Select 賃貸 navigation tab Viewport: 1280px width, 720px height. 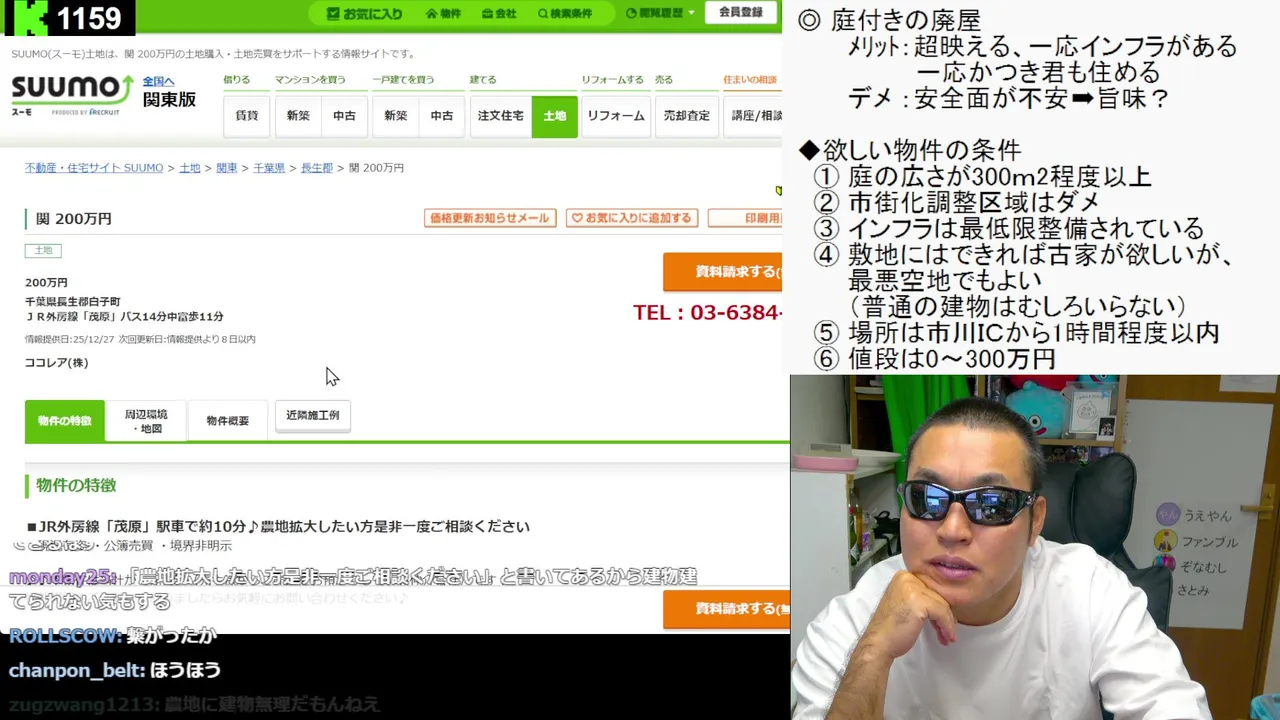point(247,116)
